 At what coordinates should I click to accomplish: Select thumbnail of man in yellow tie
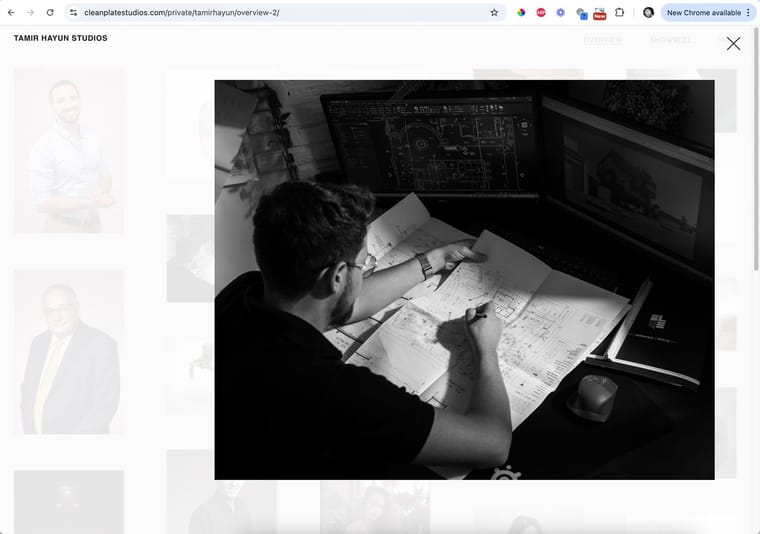[69, 351]
